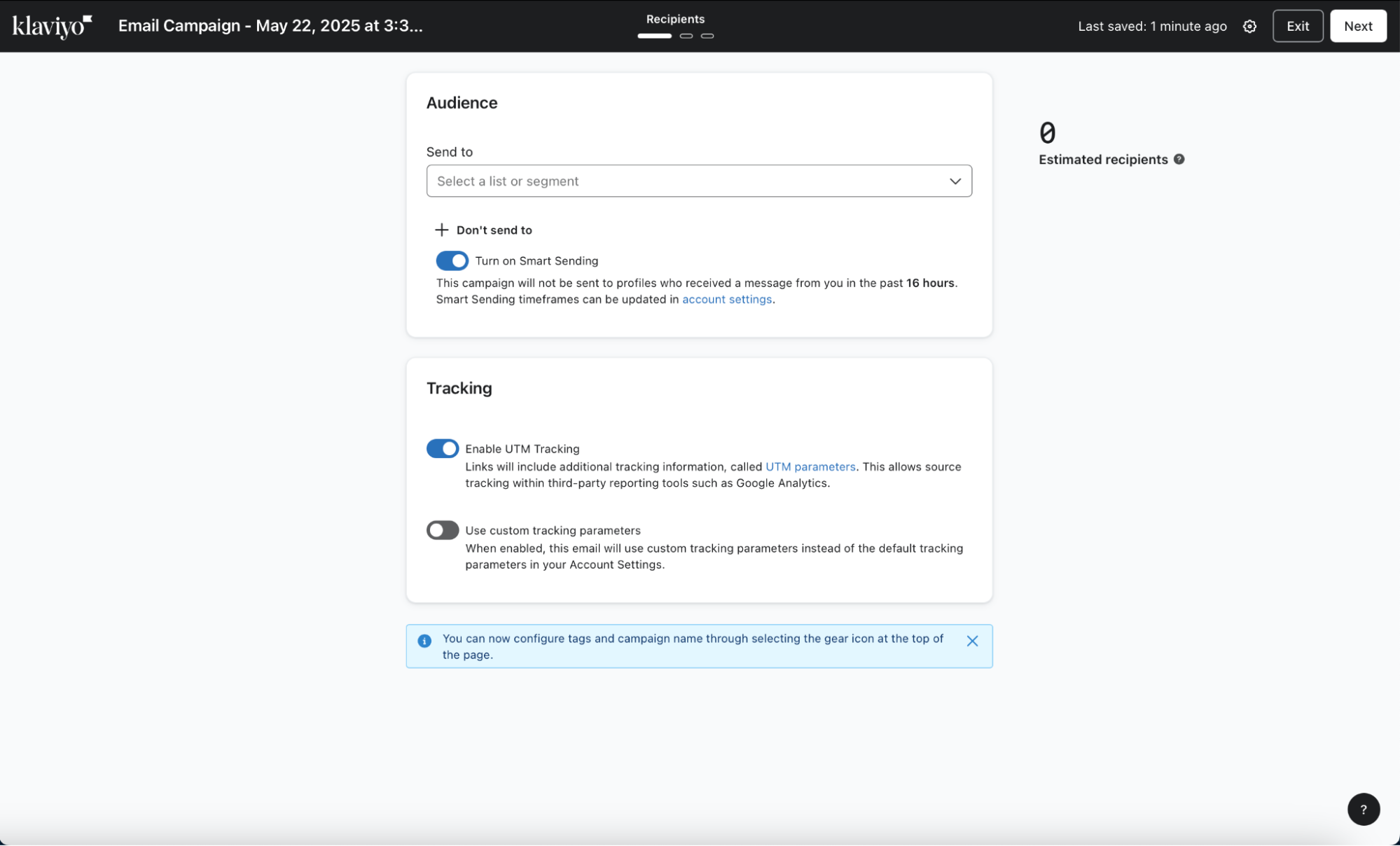Viewport: 1400px width, 846px height.
Task: Go to the third step indicator
Action: point(707,36)
